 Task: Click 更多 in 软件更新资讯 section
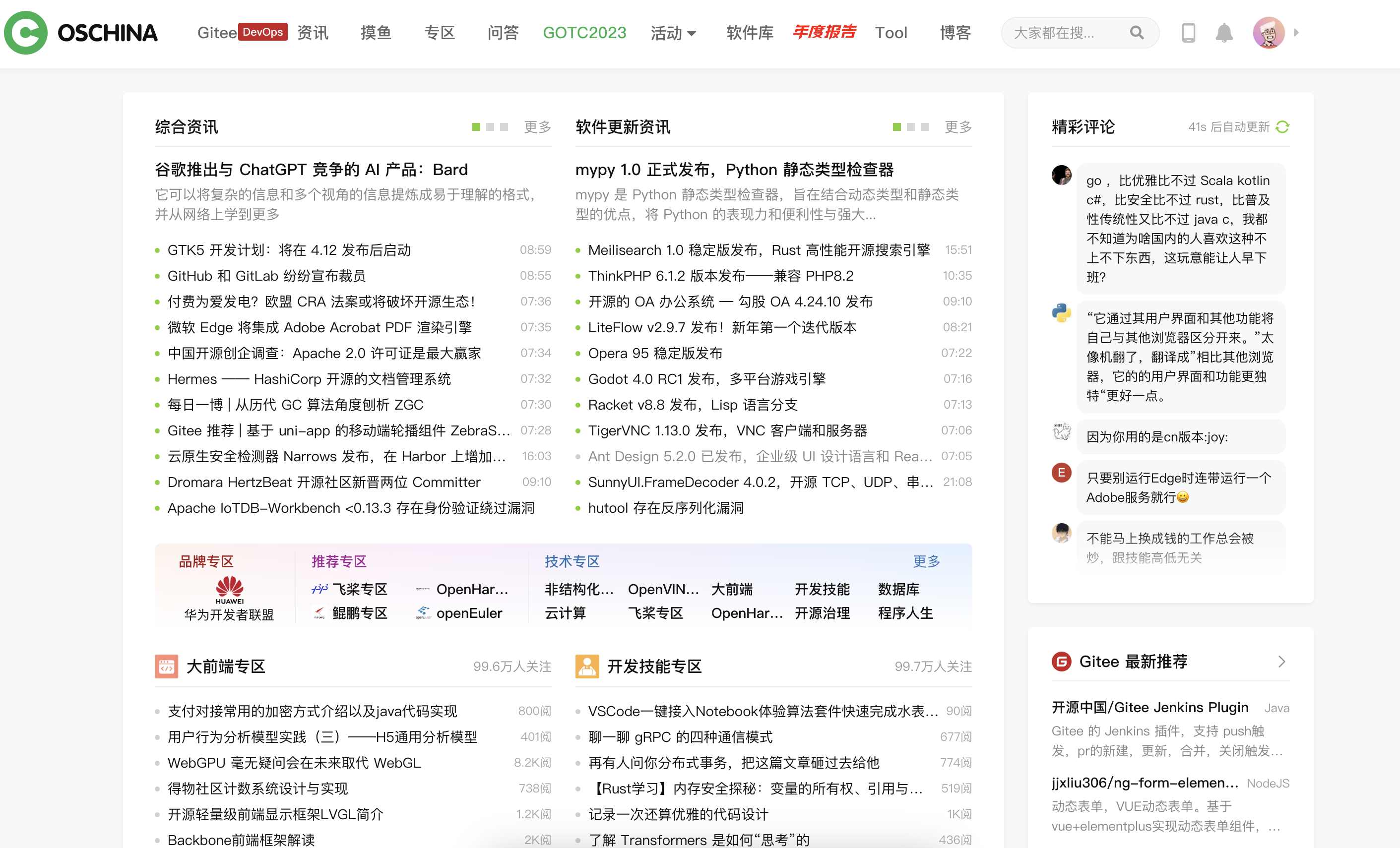[x=958, y=126]
